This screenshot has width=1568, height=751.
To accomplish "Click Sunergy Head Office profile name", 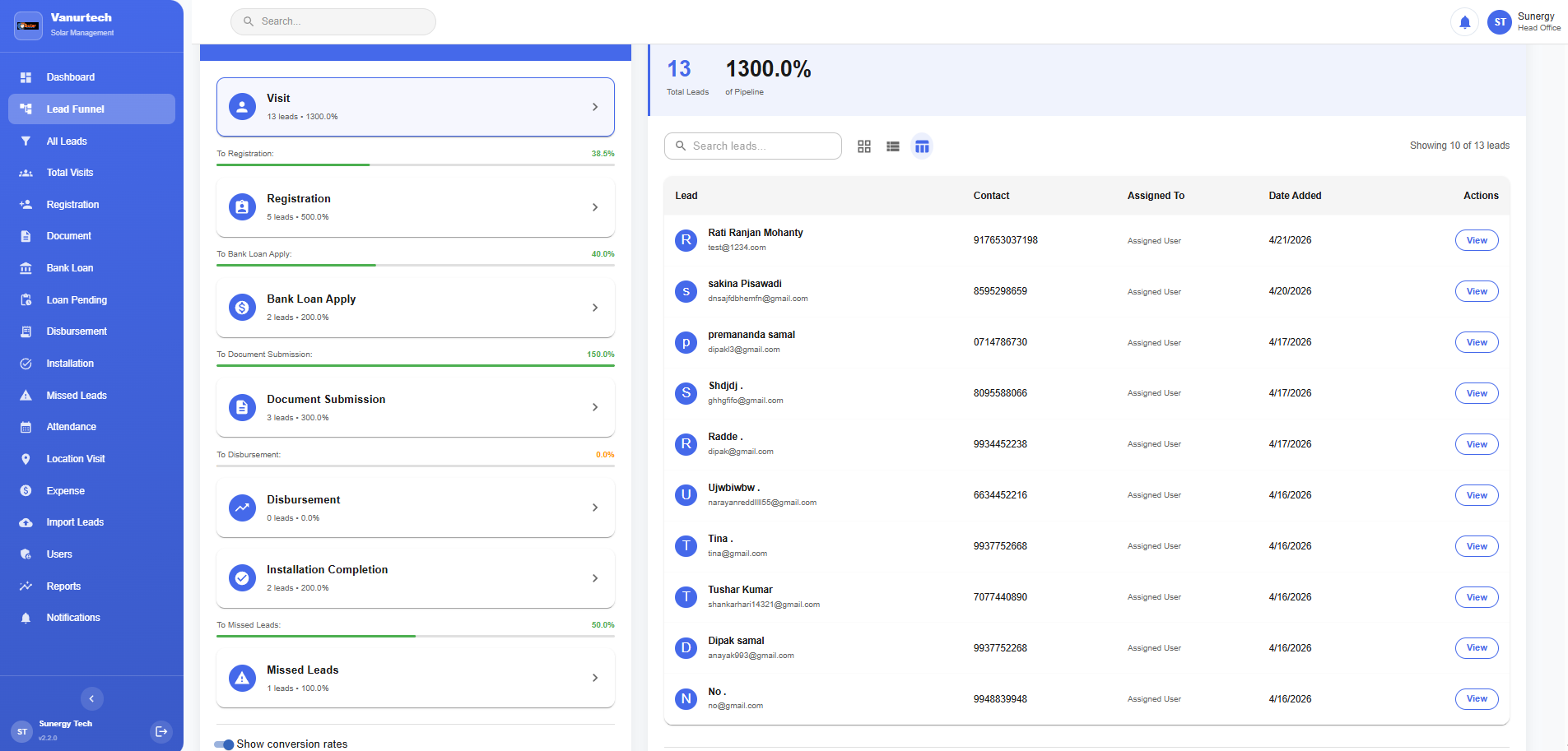I will coord(1538,21).
